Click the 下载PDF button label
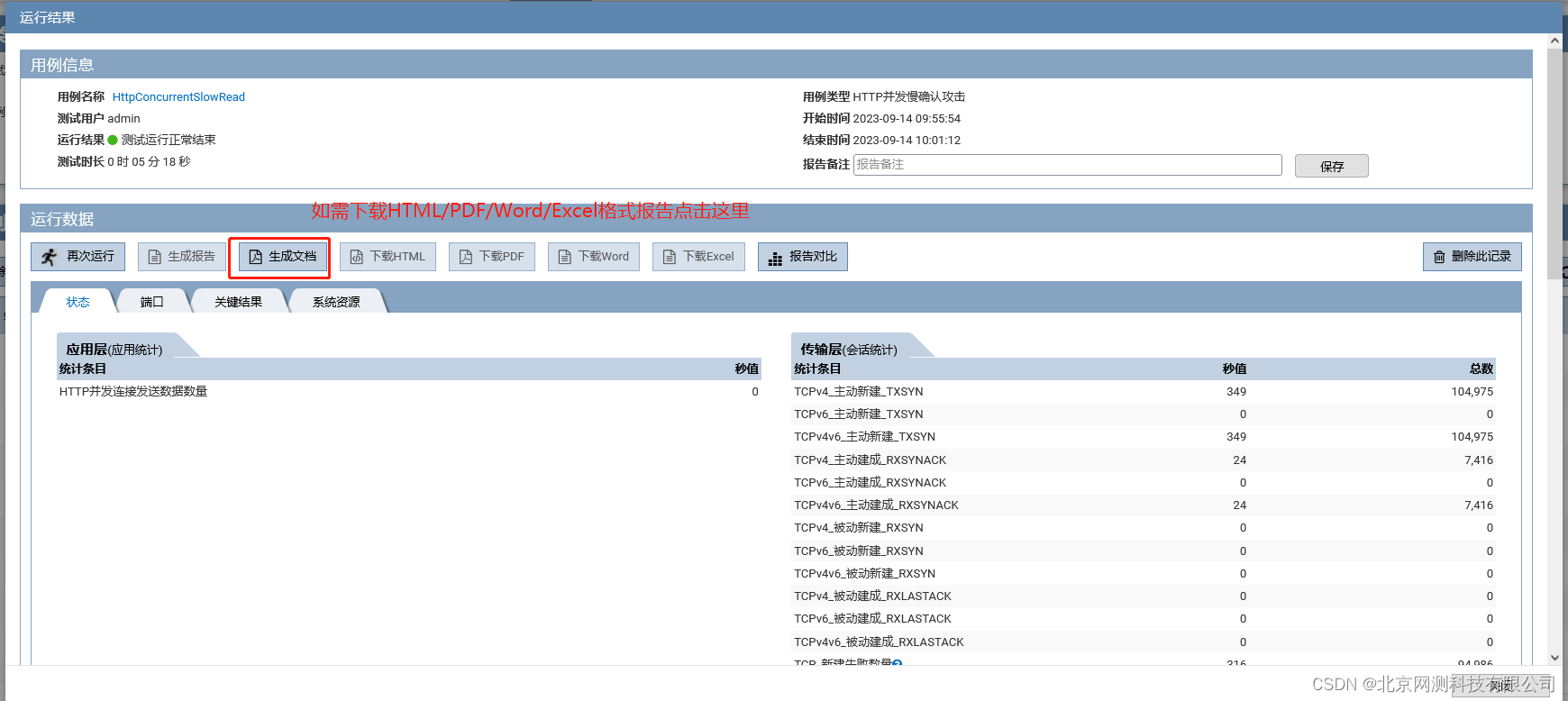The width and height of the screenshot is (1568, 701). click(x=501, y=257)
